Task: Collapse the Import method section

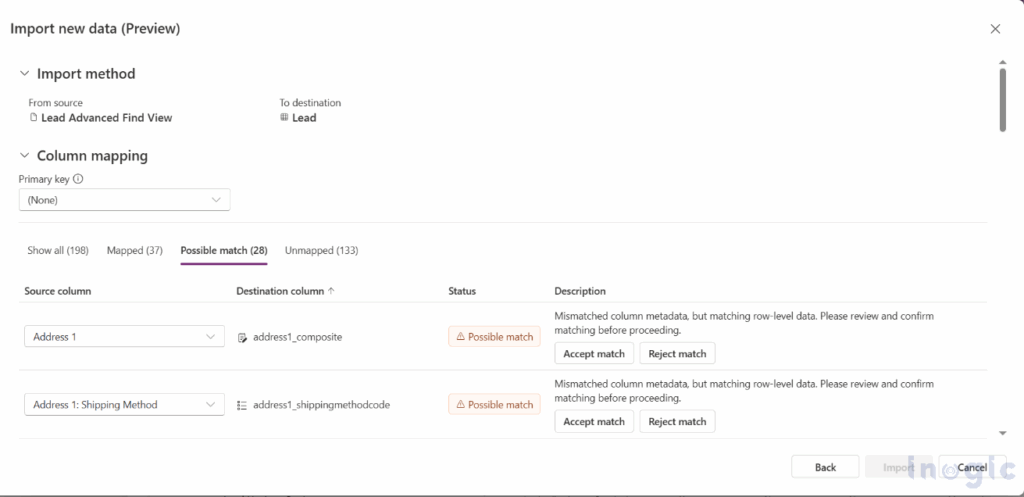Action: click(x=24, y=73)
